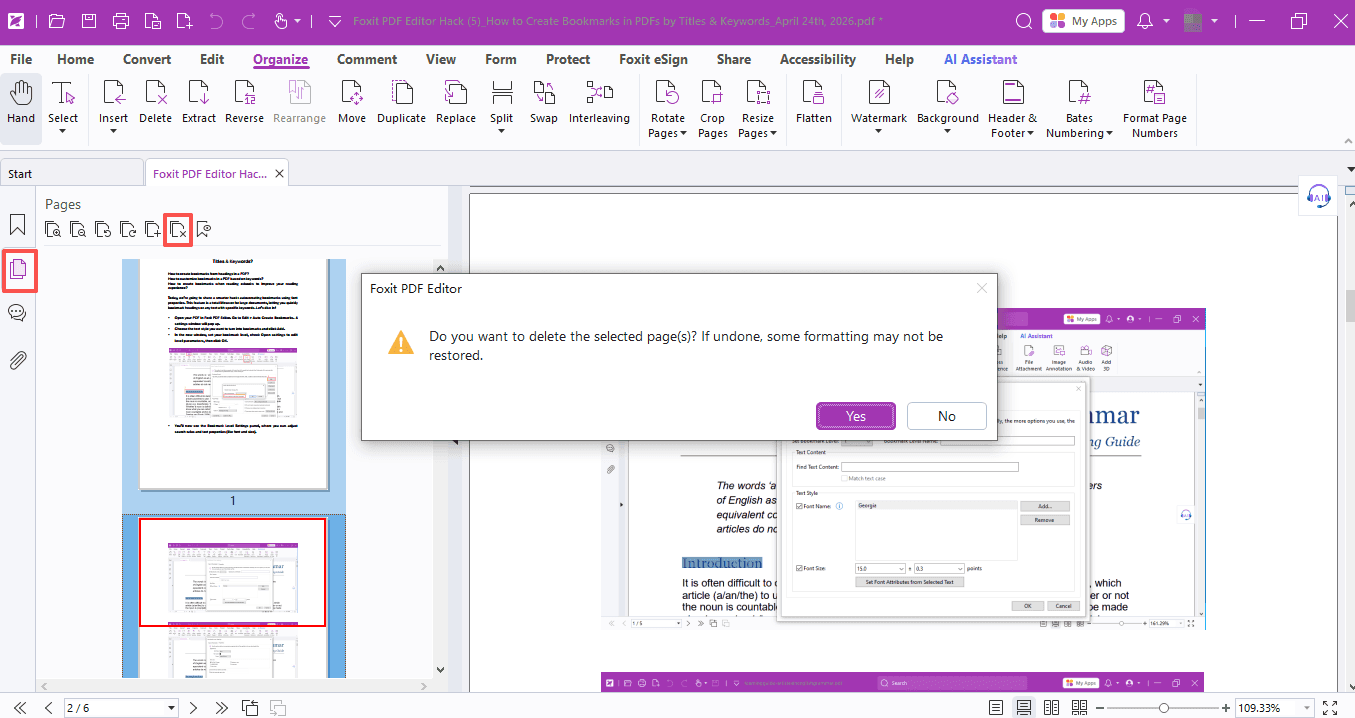Toggle fullscreen mode in status bar
The width and height of the screenshot is (1355, 718).
(1330, 708)
